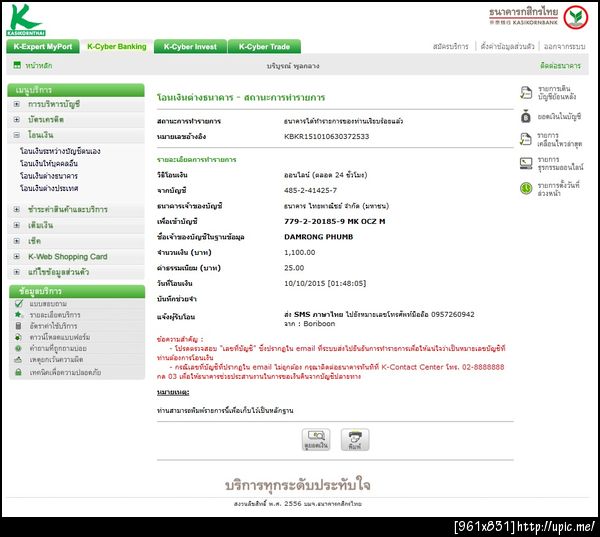Open ดาวน์โหลดแบบฟอร์ม link
Viewport: 600px width, 537px height.
coord(60,337)
